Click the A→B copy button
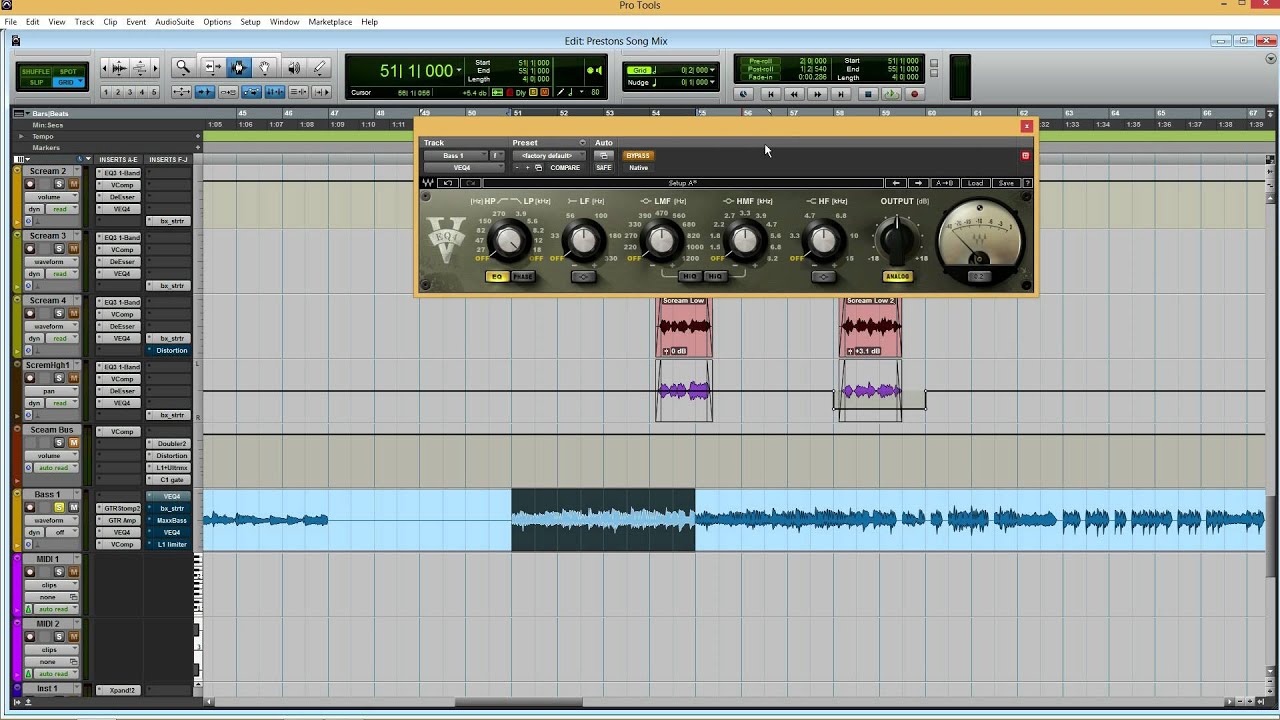Image resolution: width=1280 pixels, height=720 pixels. [944, 183]
